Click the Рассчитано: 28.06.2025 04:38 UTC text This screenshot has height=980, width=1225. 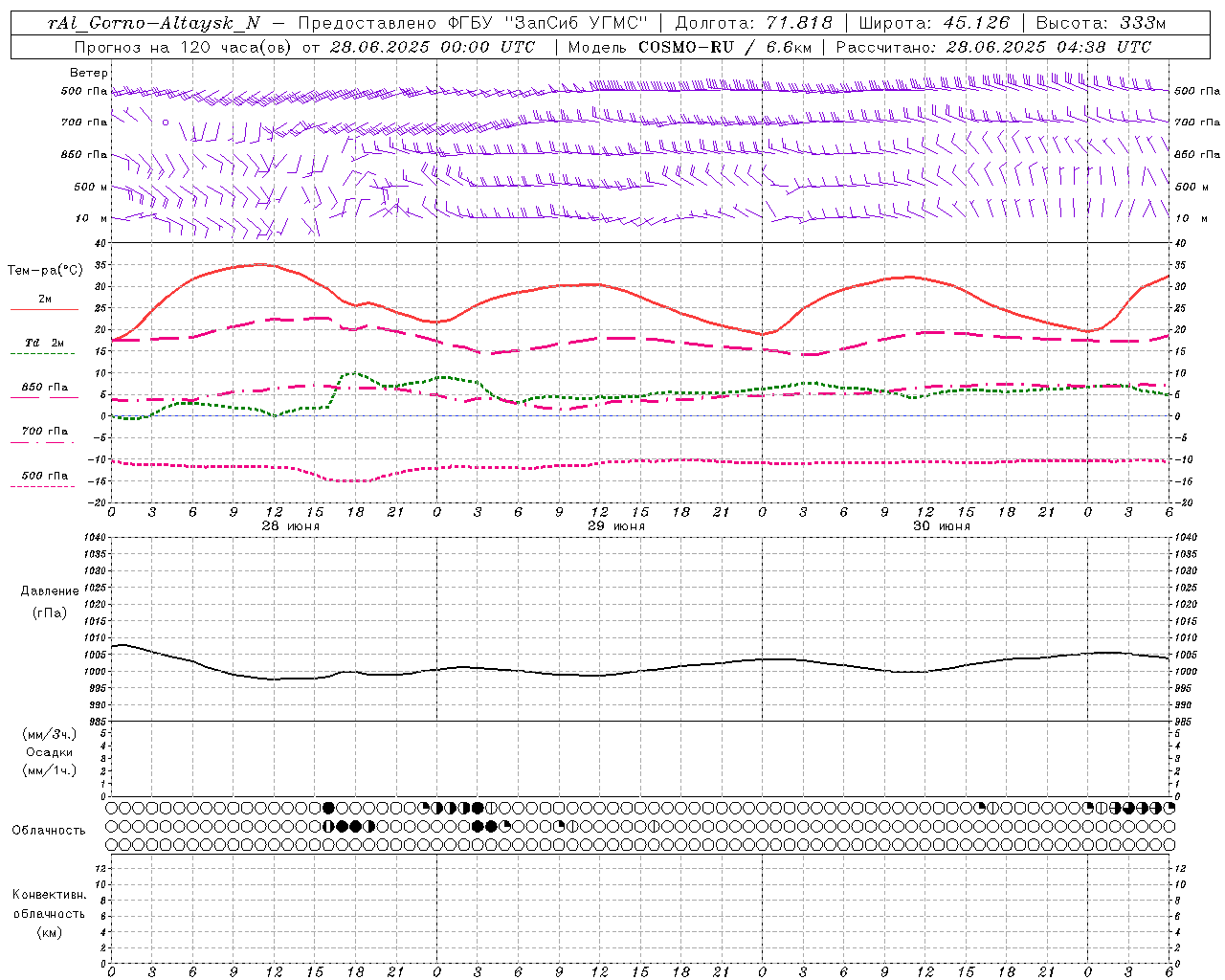tap(993, 47)
